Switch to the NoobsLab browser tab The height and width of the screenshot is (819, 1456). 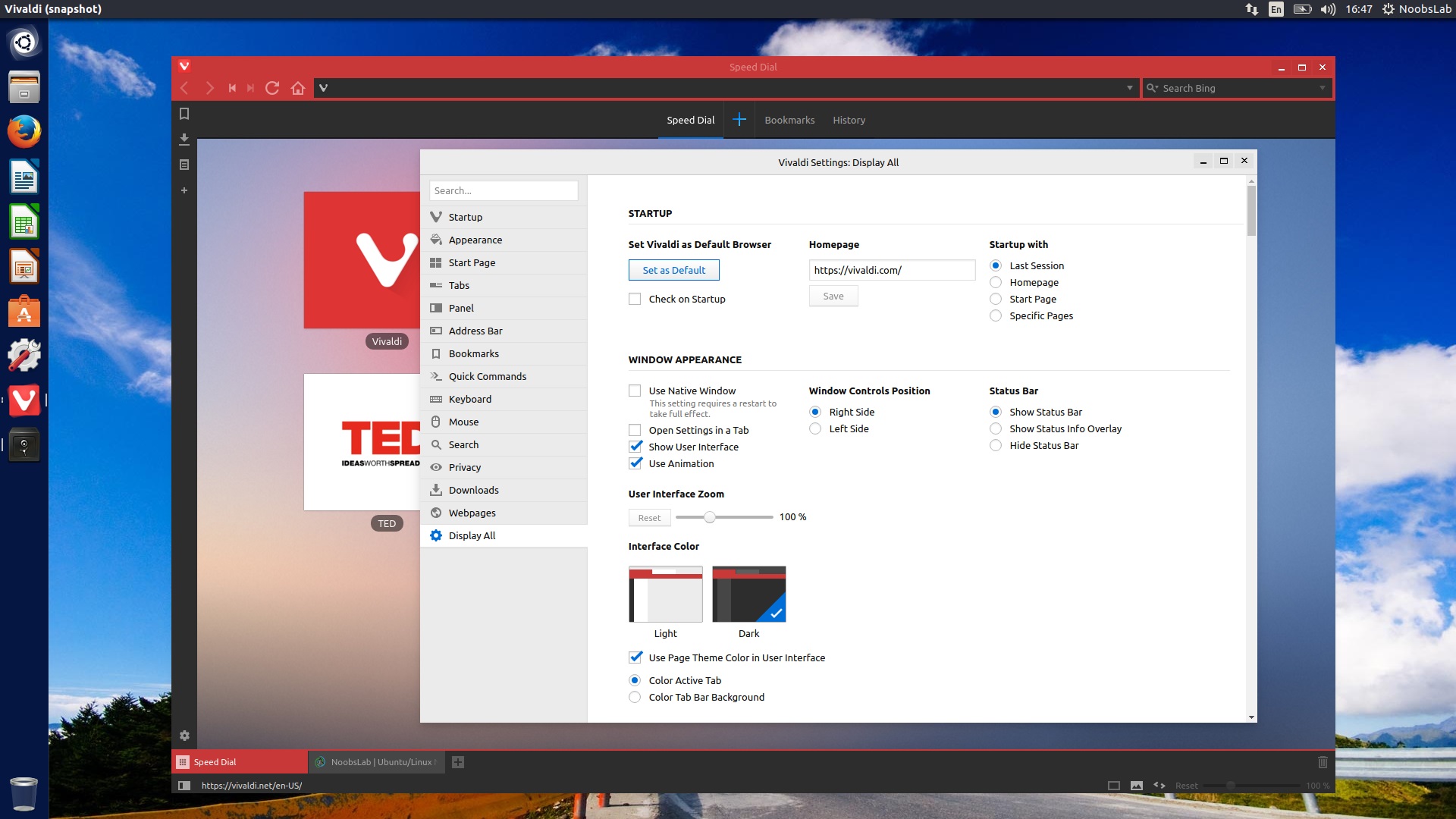pyautogui.click(x=375, y=762)
